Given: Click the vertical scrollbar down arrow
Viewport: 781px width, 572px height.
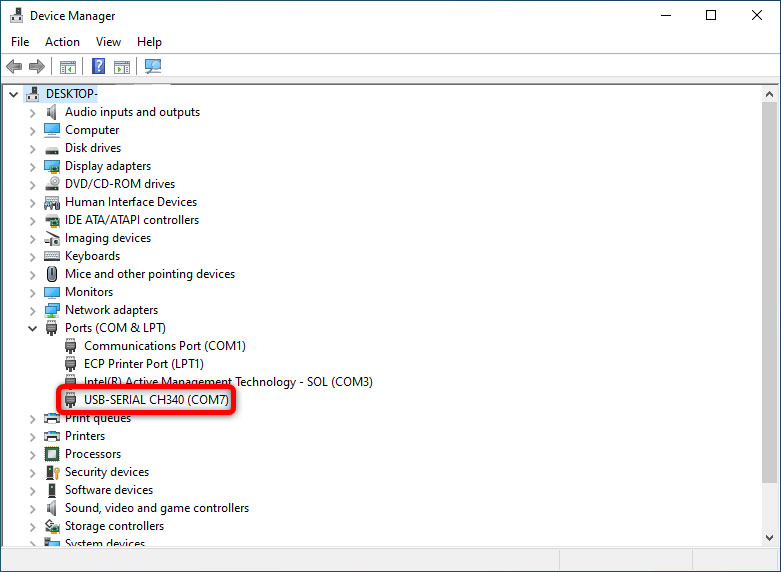Looking at the screenshot, I should [770, 538].
